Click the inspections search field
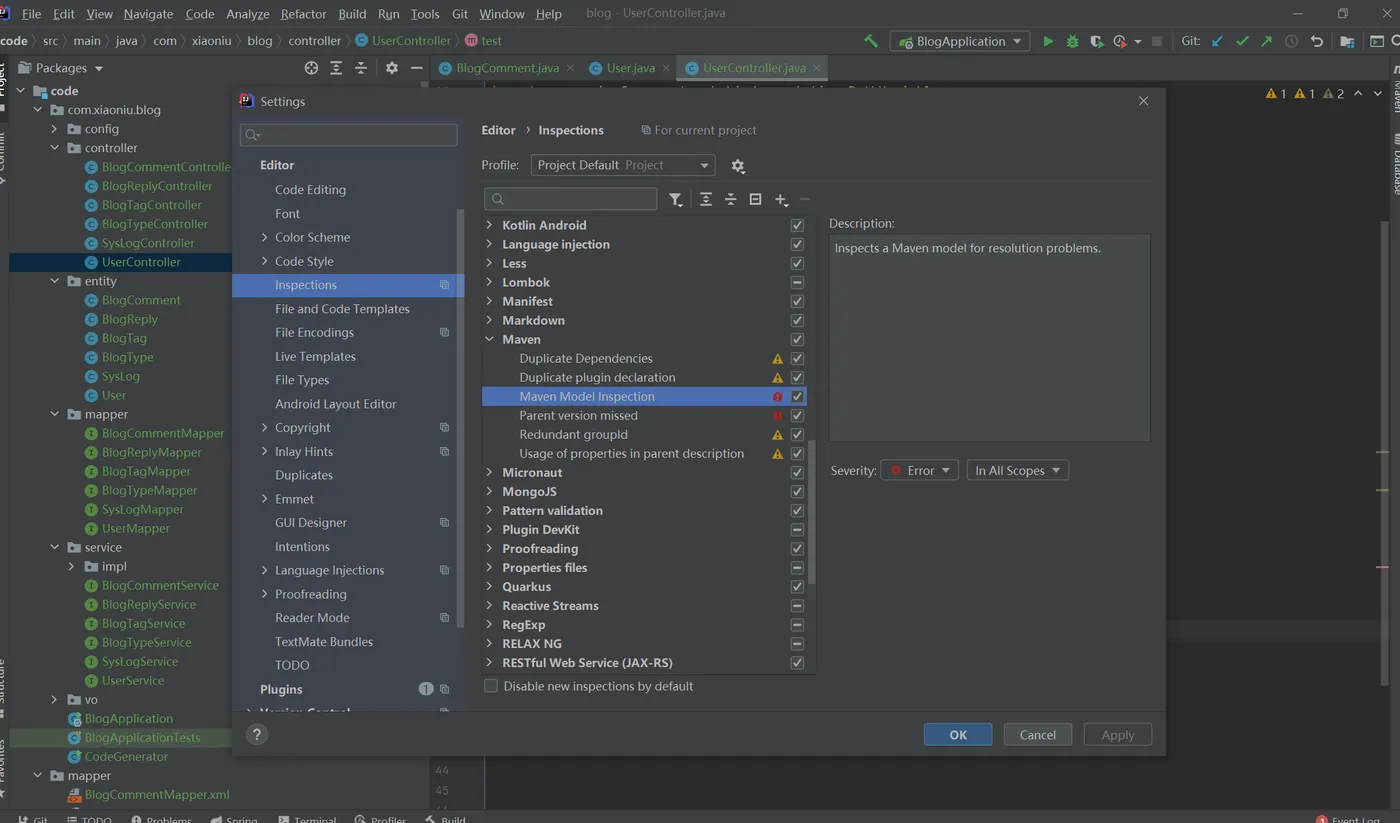Screen dimensions: 1400x823 coord(571,199)
